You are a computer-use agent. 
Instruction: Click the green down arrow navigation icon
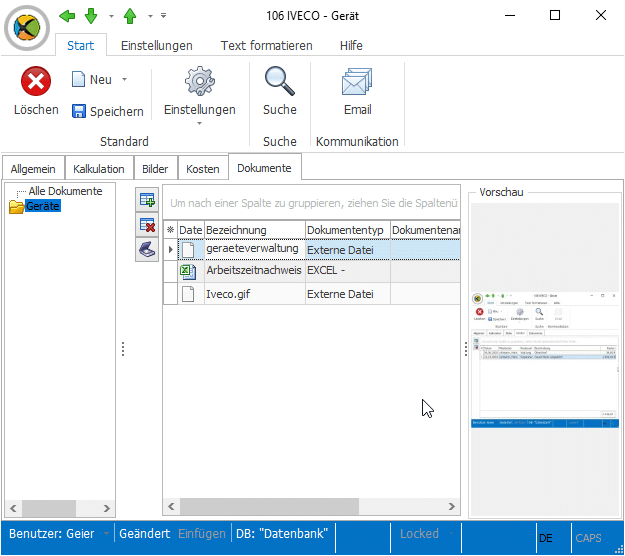[x=91, y=16]
